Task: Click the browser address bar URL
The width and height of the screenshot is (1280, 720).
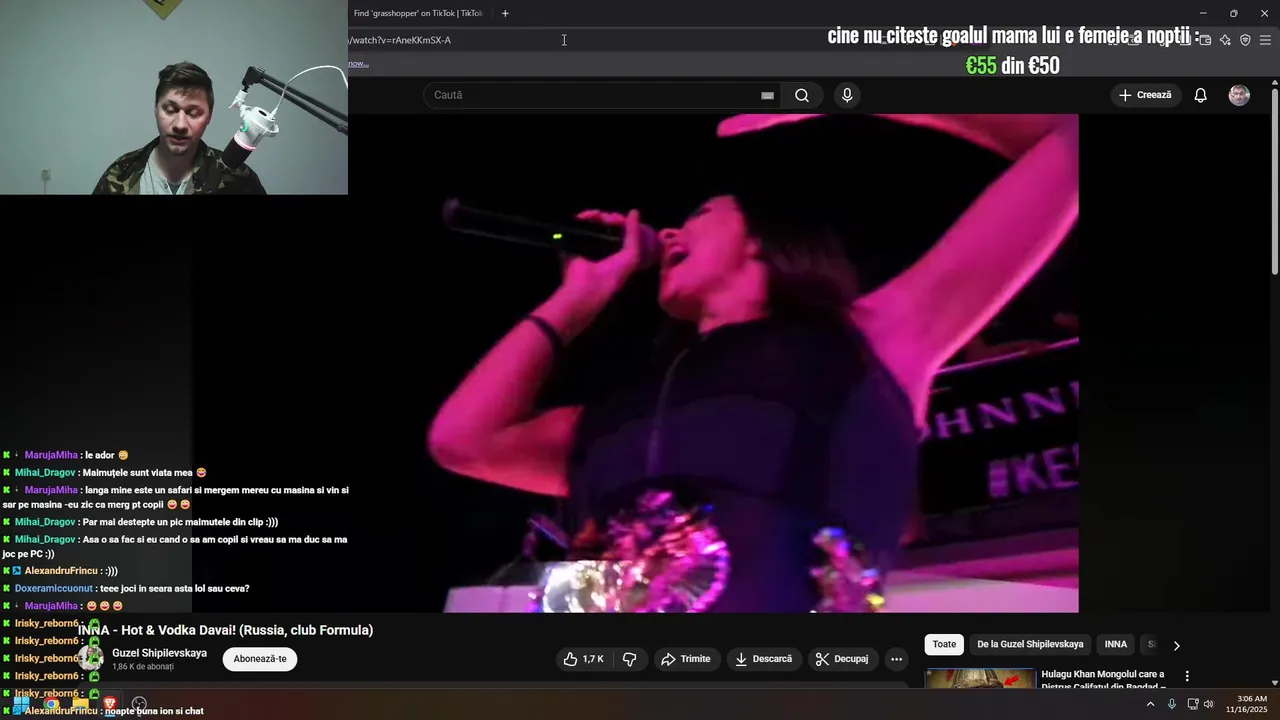Action: [400, 40]
